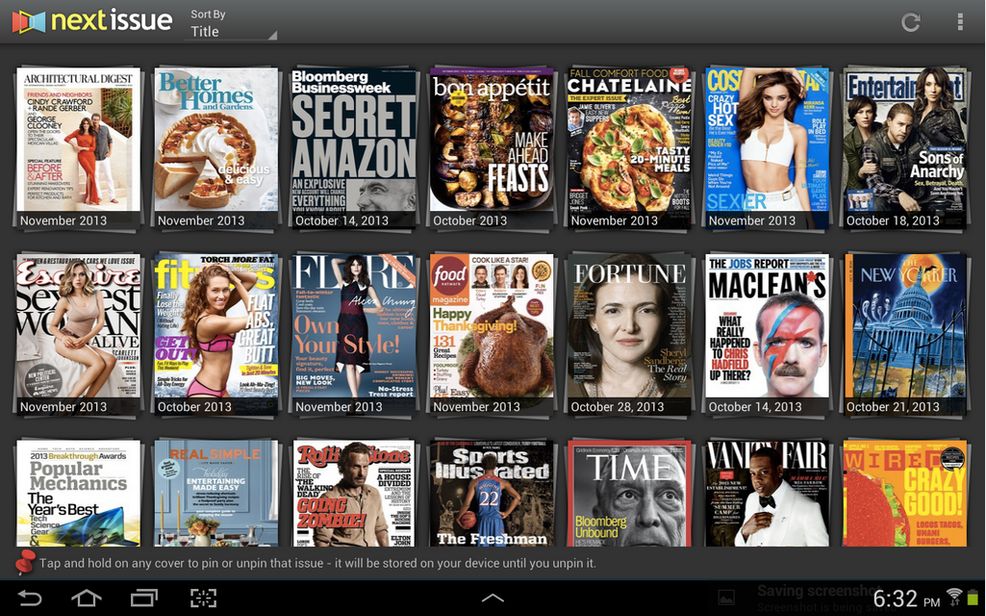Screen dimensions: 986x616
Task: Tap the 'Tap and hold on any cover' hint text
Action: pyautogui.click(x=318, y=563)
